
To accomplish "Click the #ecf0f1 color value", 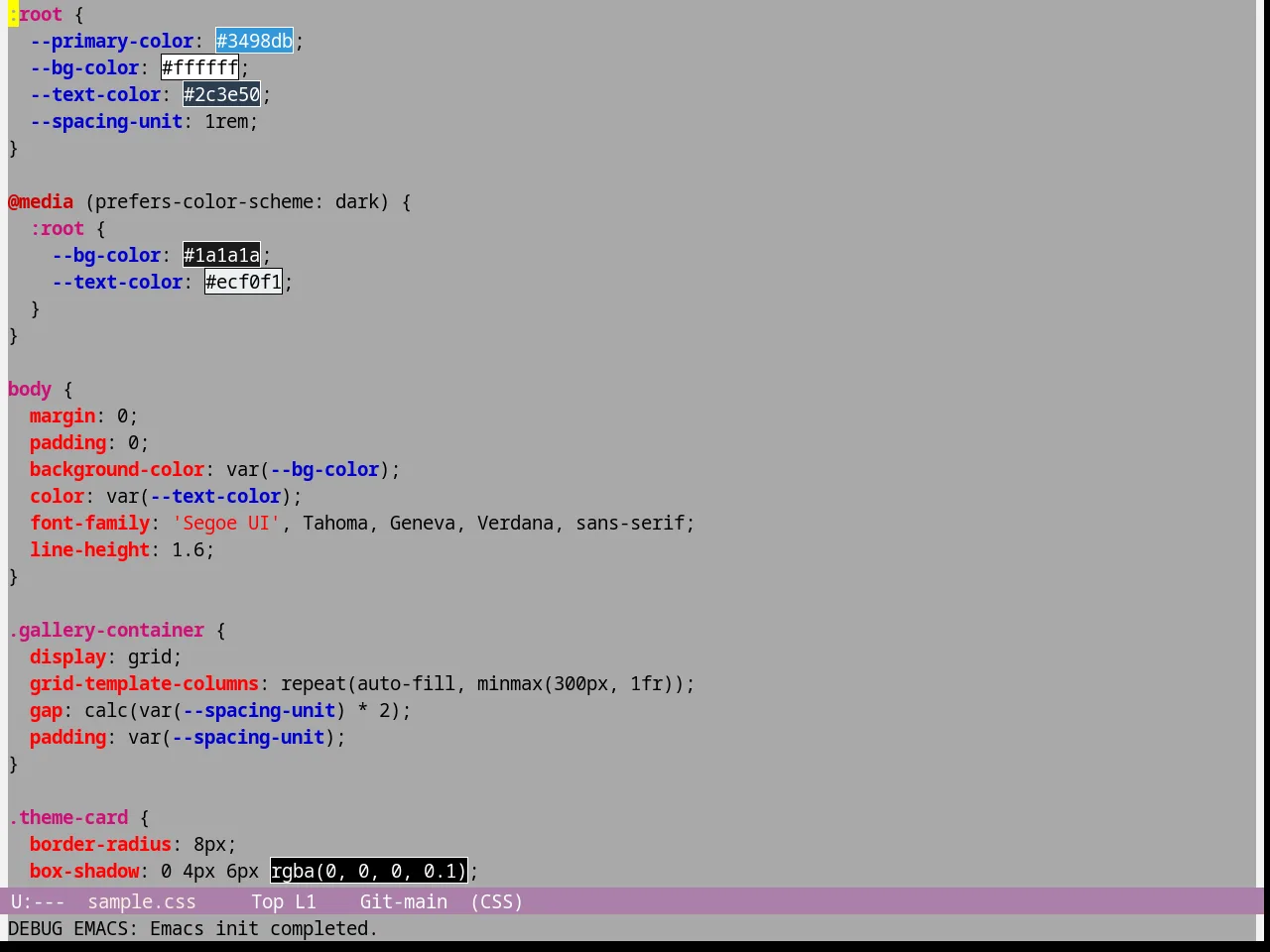I will pos(243,282).
